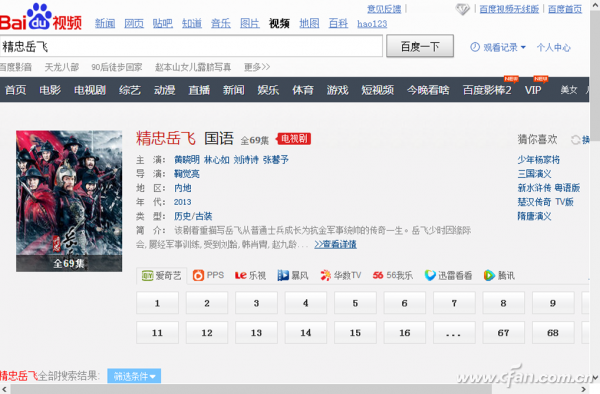Image resolution: width=600 pixels, height=394 pixels.
Task: Open 观看记录 dropdown
Action: 498,47
